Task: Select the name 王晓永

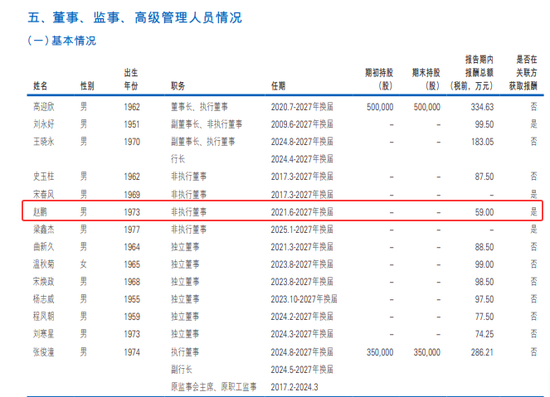Action: 44,142
